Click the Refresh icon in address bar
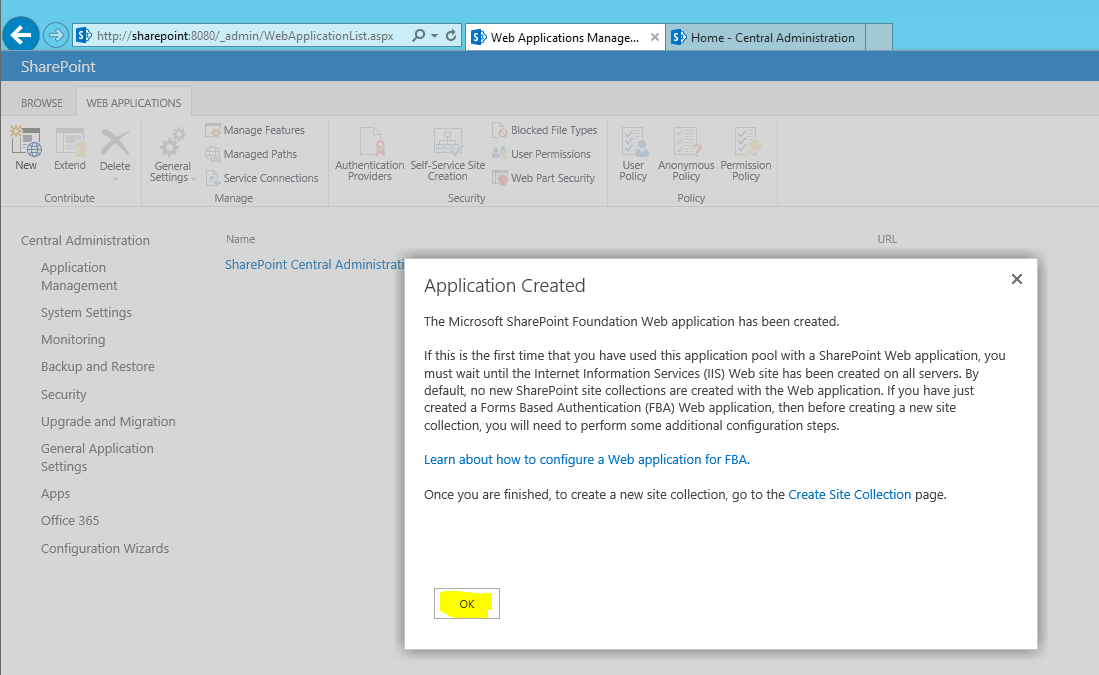1099x675 pixels. tap(451, 35)
